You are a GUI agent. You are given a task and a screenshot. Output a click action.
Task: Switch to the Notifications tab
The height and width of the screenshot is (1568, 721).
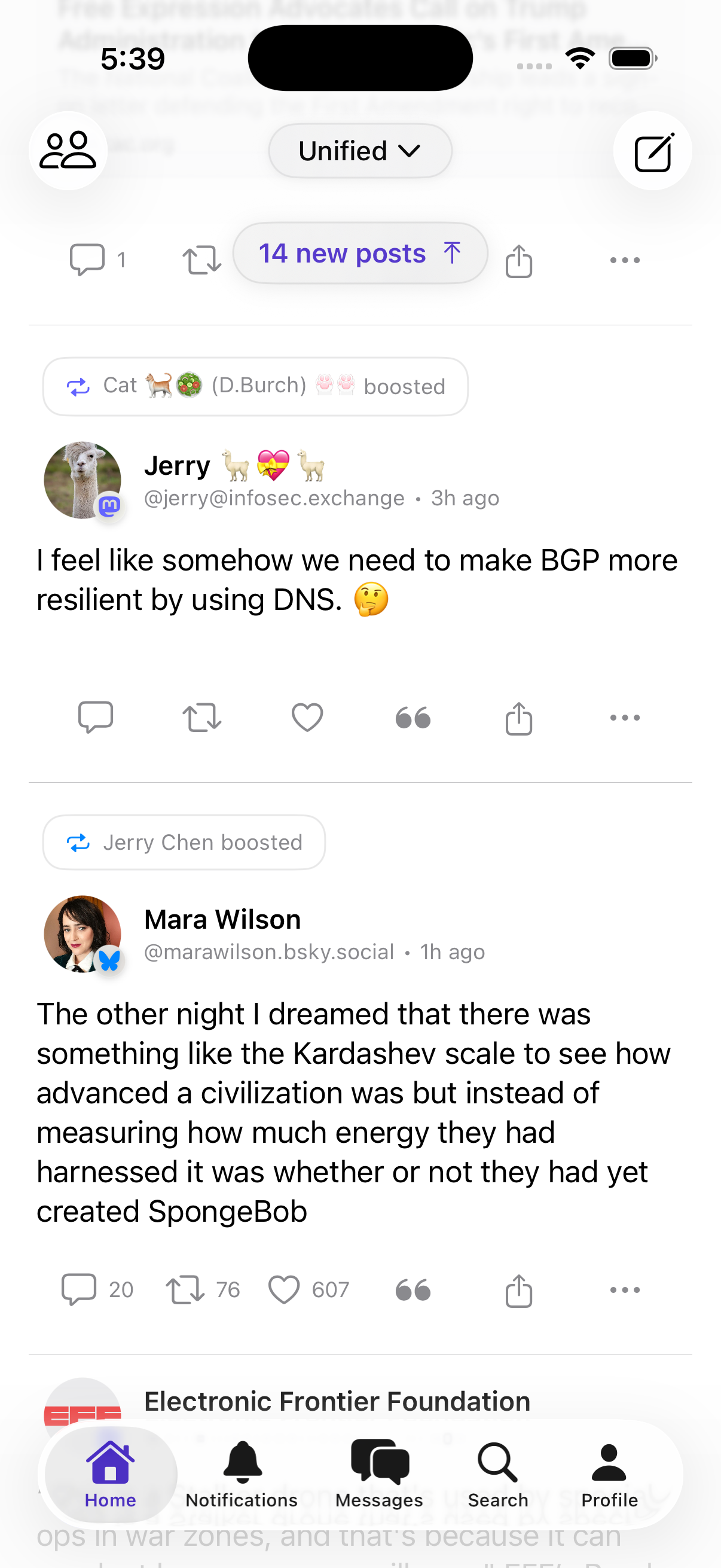242,1474
